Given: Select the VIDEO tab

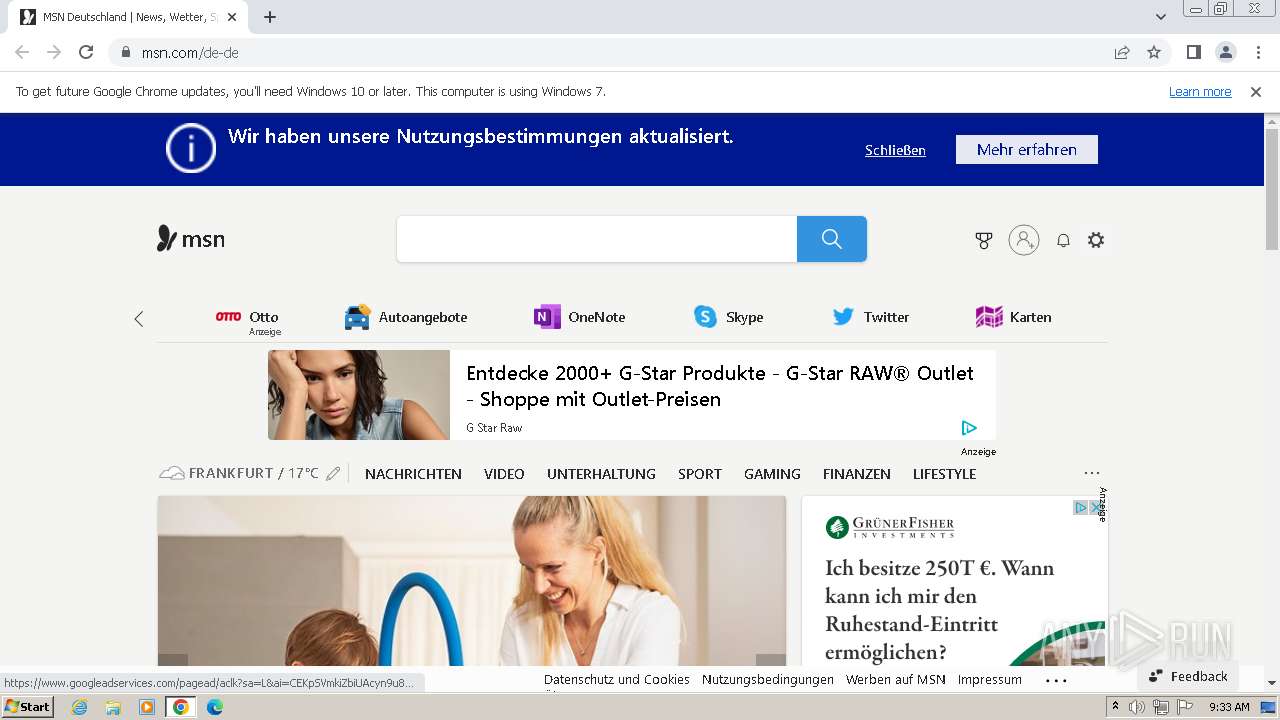Looking at the screenshot, I should (504, 474).
